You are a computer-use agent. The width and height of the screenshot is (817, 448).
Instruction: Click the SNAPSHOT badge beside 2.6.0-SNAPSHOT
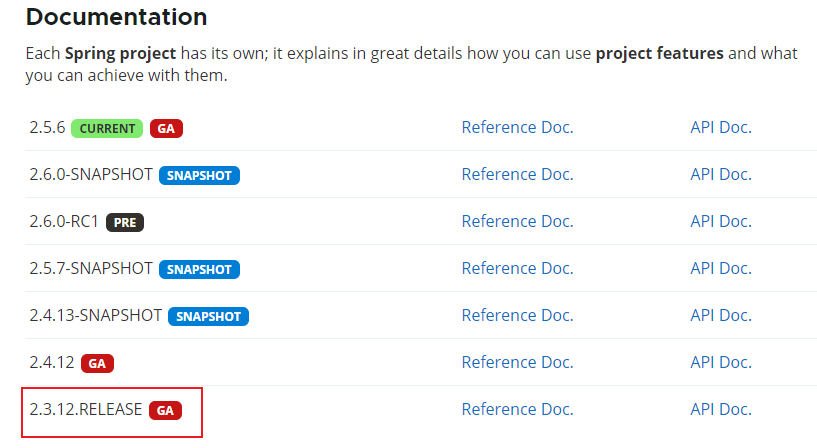[x=199, y=176]
